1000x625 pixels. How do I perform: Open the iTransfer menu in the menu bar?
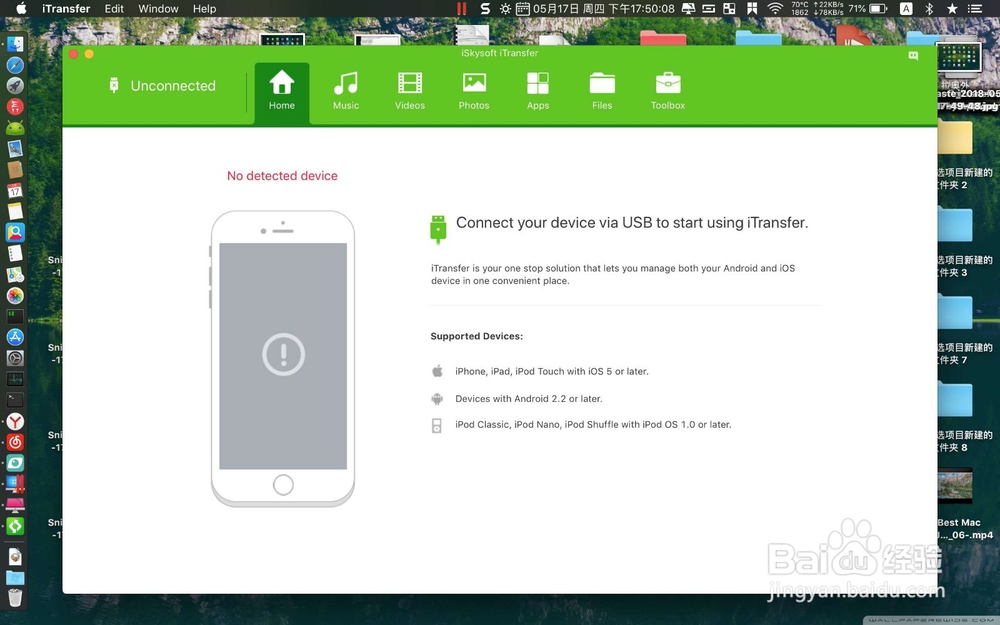[66, 9]
